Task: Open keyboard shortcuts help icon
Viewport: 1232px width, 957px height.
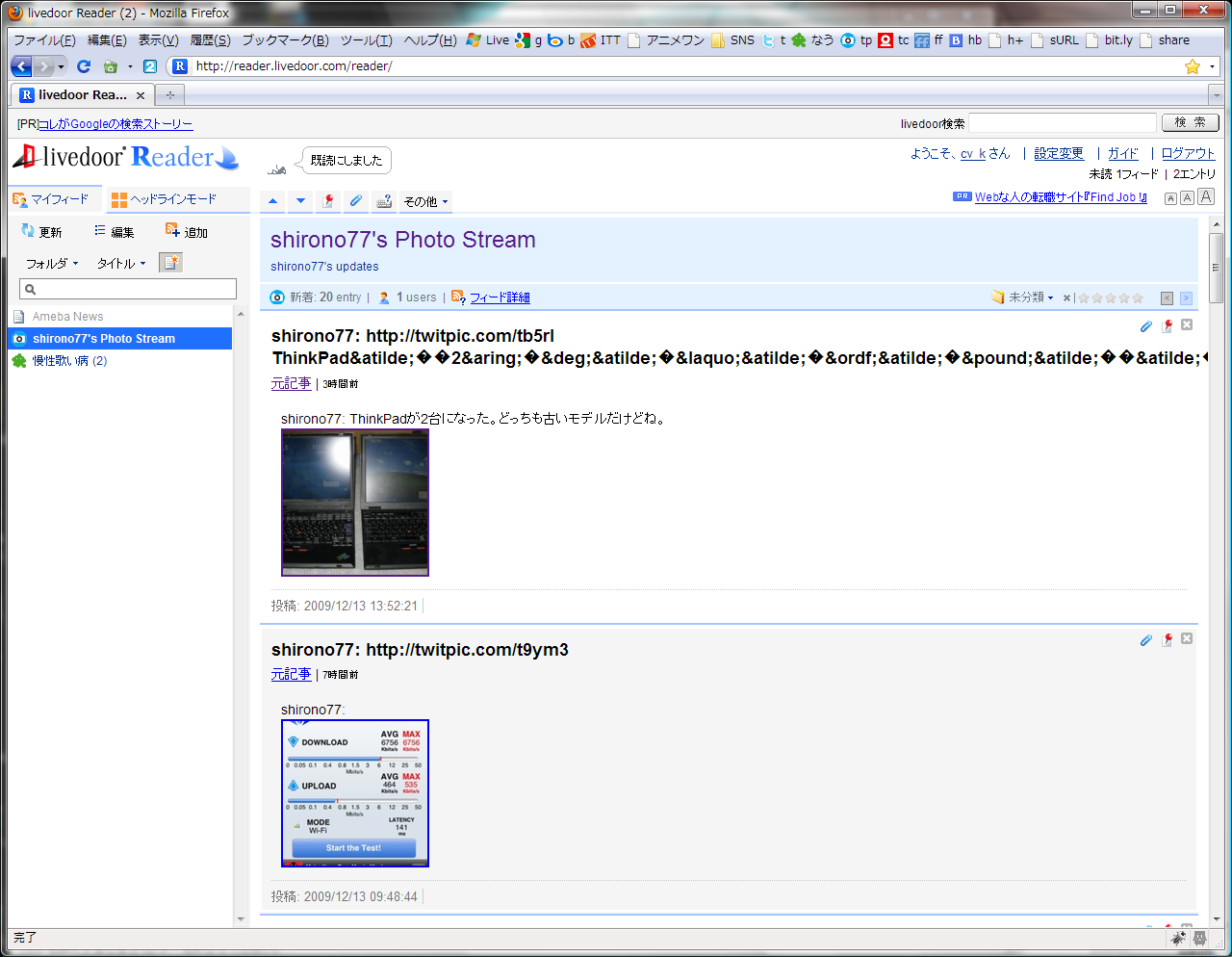Action: [x=384, y=201]
